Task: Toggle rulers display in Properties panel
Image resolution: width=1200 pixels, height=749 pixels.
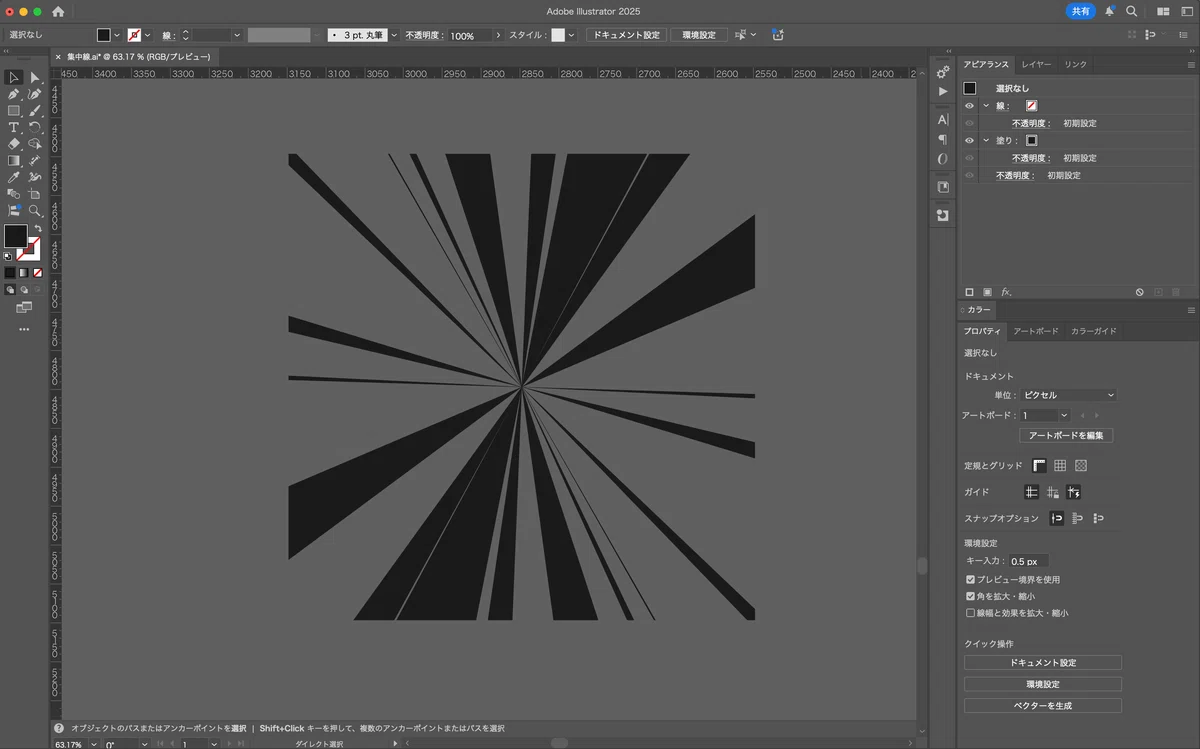Action: coord(1040,466)
